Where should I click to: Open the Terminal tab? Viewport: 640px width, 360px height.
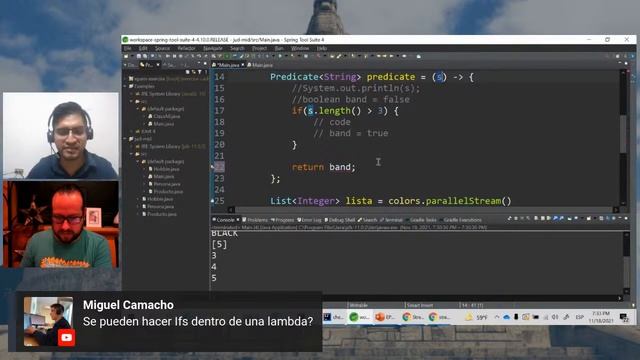pyautogui.click(x=391, y=220)
